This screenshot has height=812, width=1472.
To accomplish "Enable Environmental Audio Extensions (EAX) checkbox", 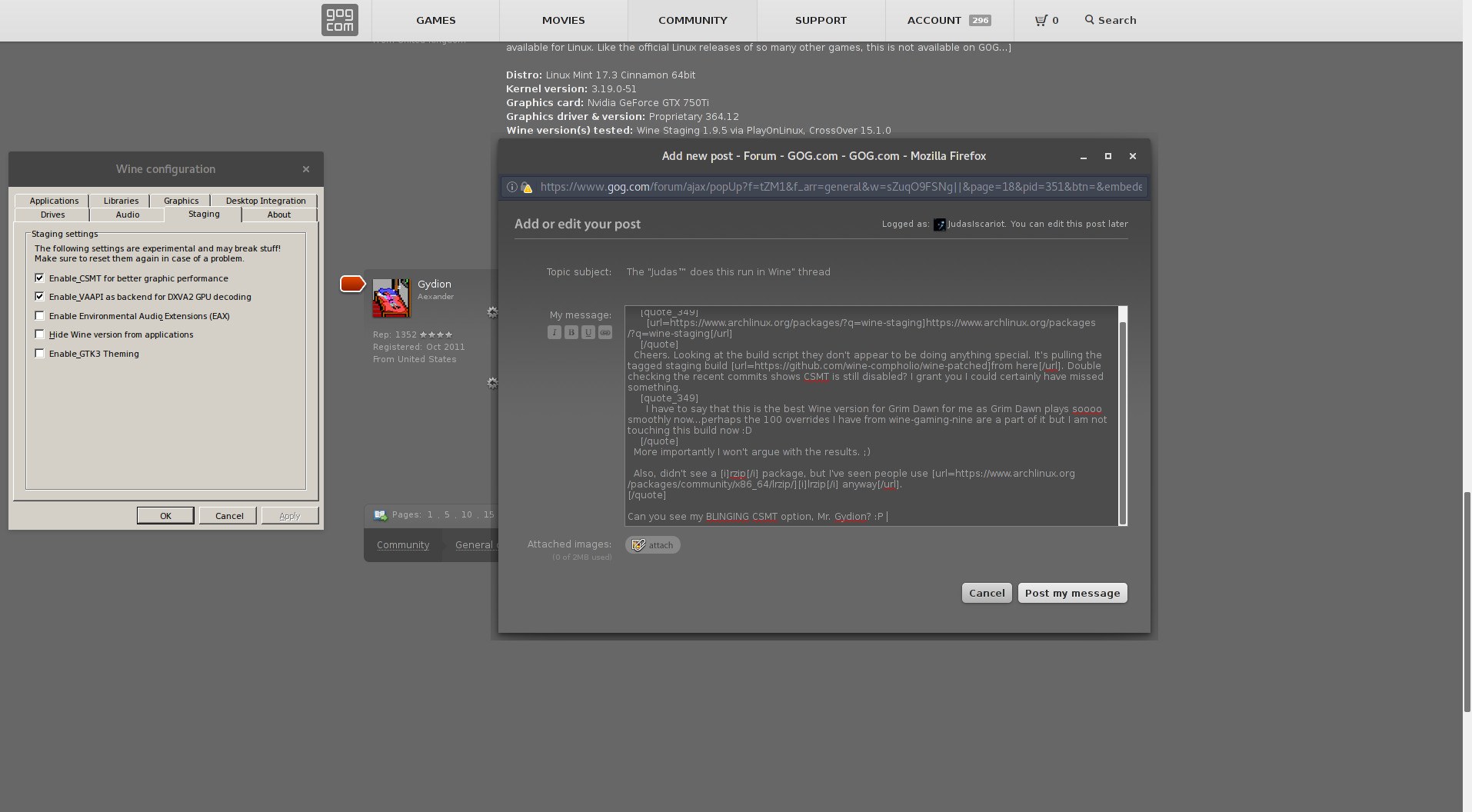I will (x=39, y=315).
